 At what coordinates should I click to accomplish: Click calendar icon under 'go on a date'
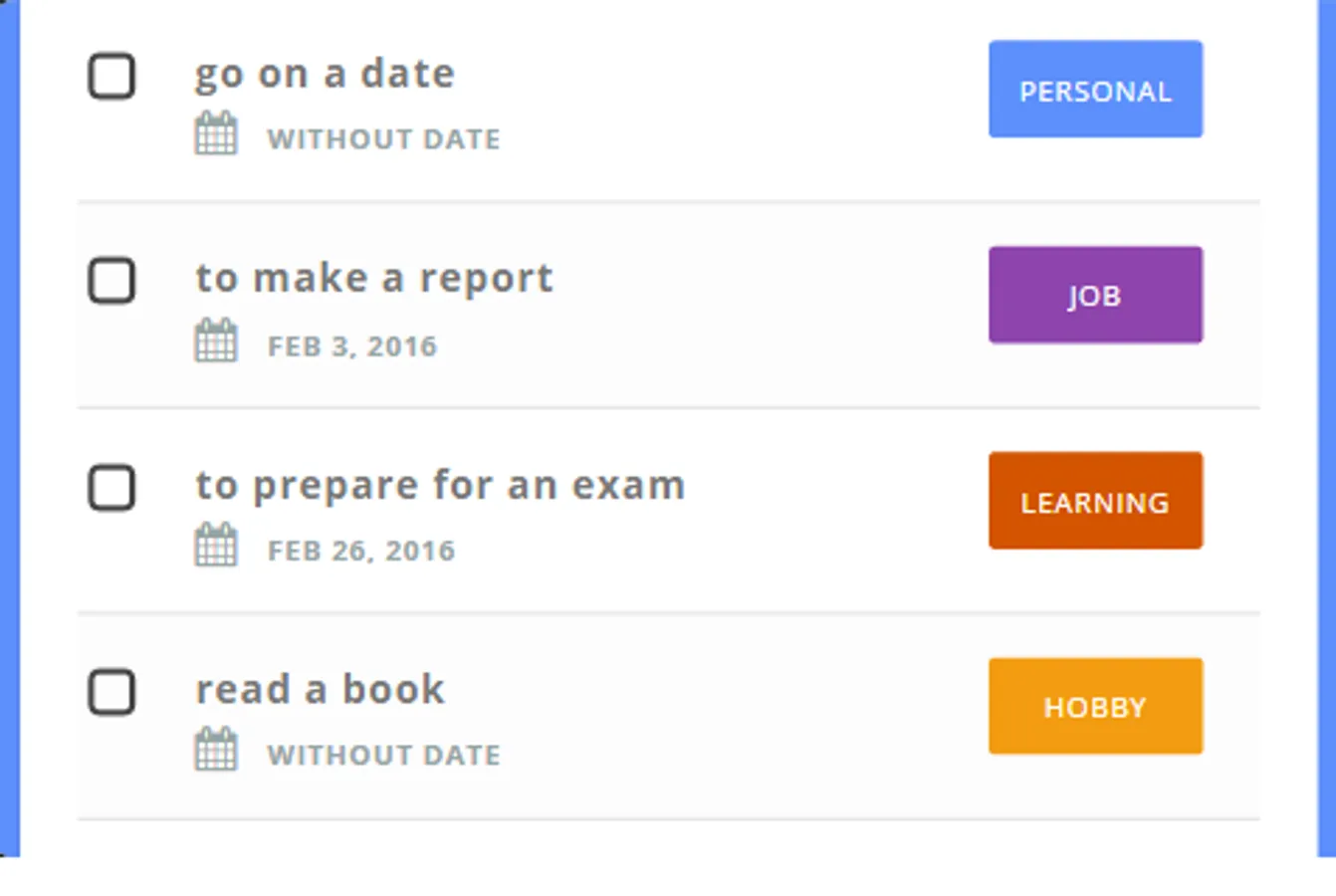(216, 134)
